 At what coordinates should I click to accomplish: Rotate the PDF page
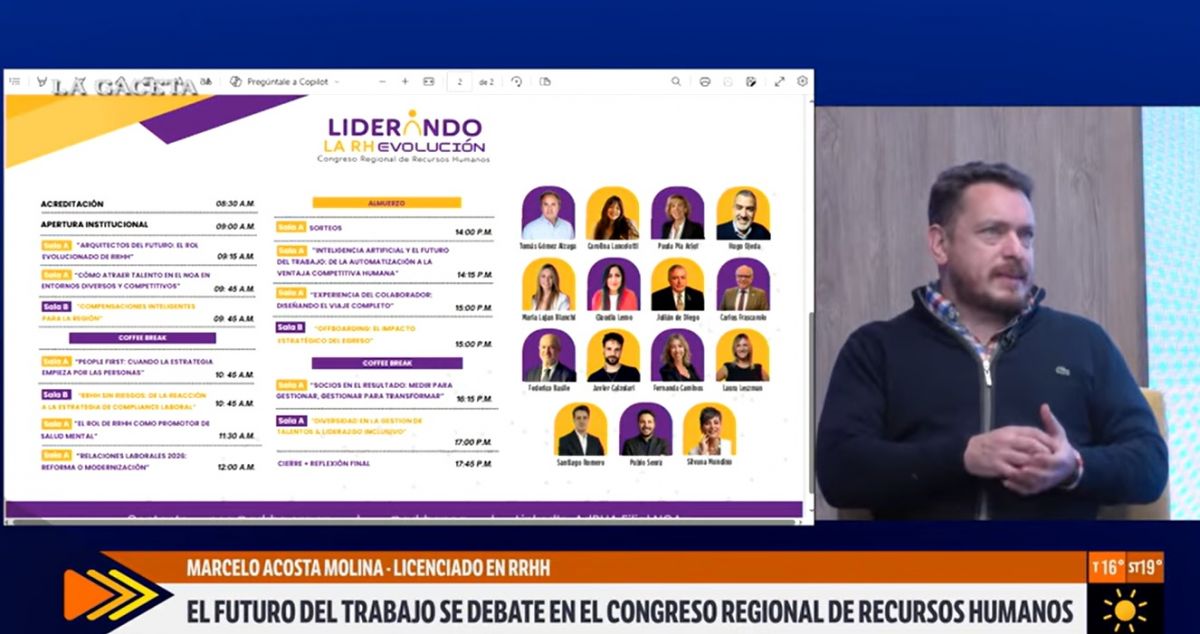click(x=516, y=82)
